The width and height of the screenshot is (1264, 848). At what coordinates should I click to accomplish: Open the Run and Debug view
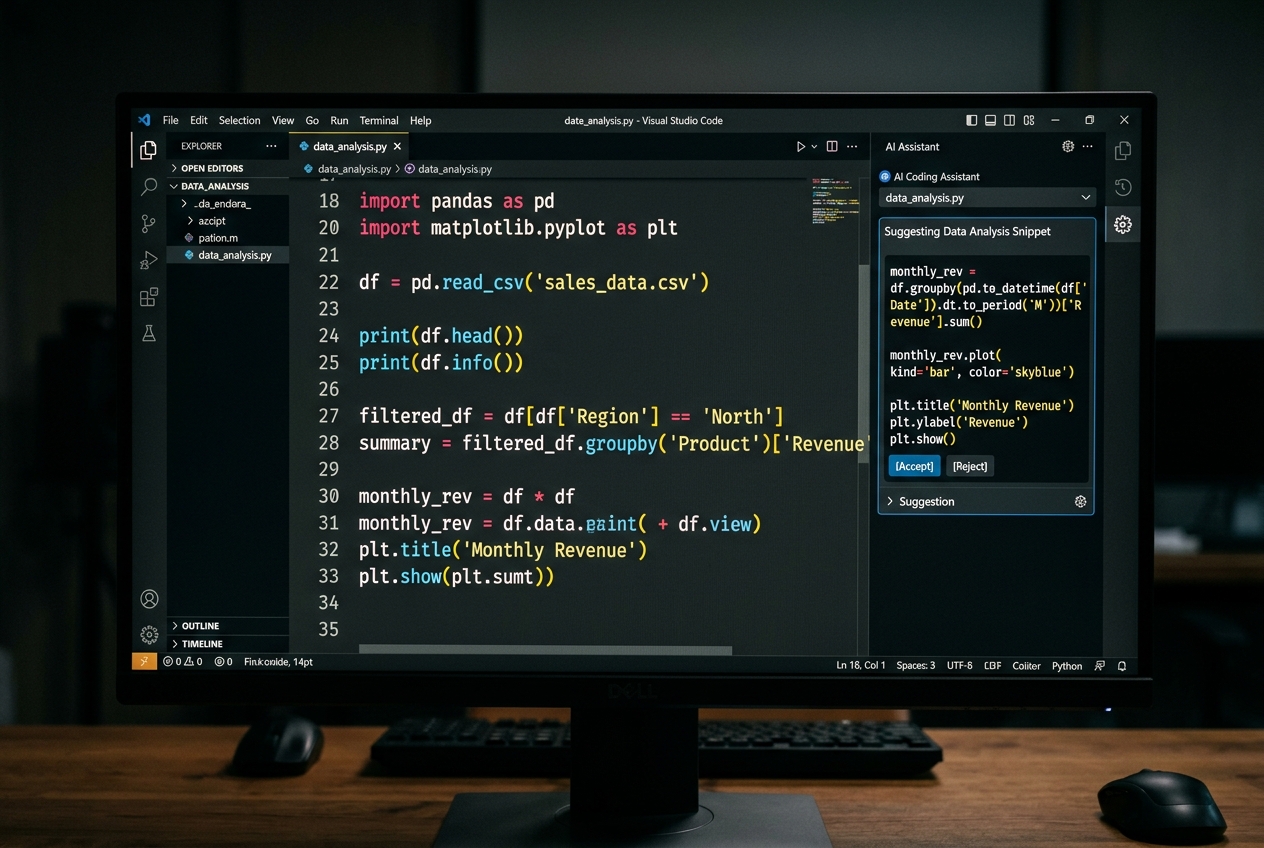[x=148, y=260]
